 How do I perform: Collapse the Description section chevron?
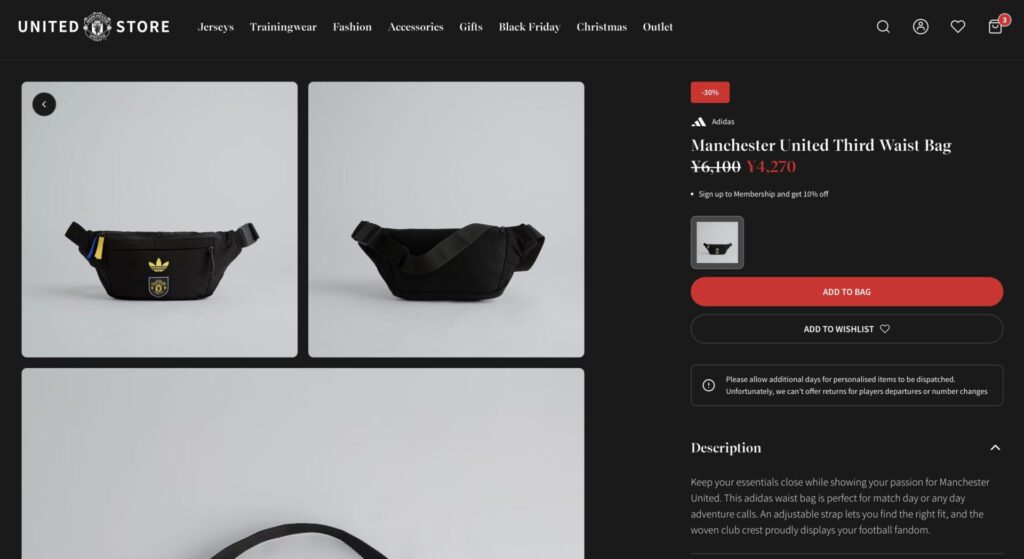pos(995,448)
